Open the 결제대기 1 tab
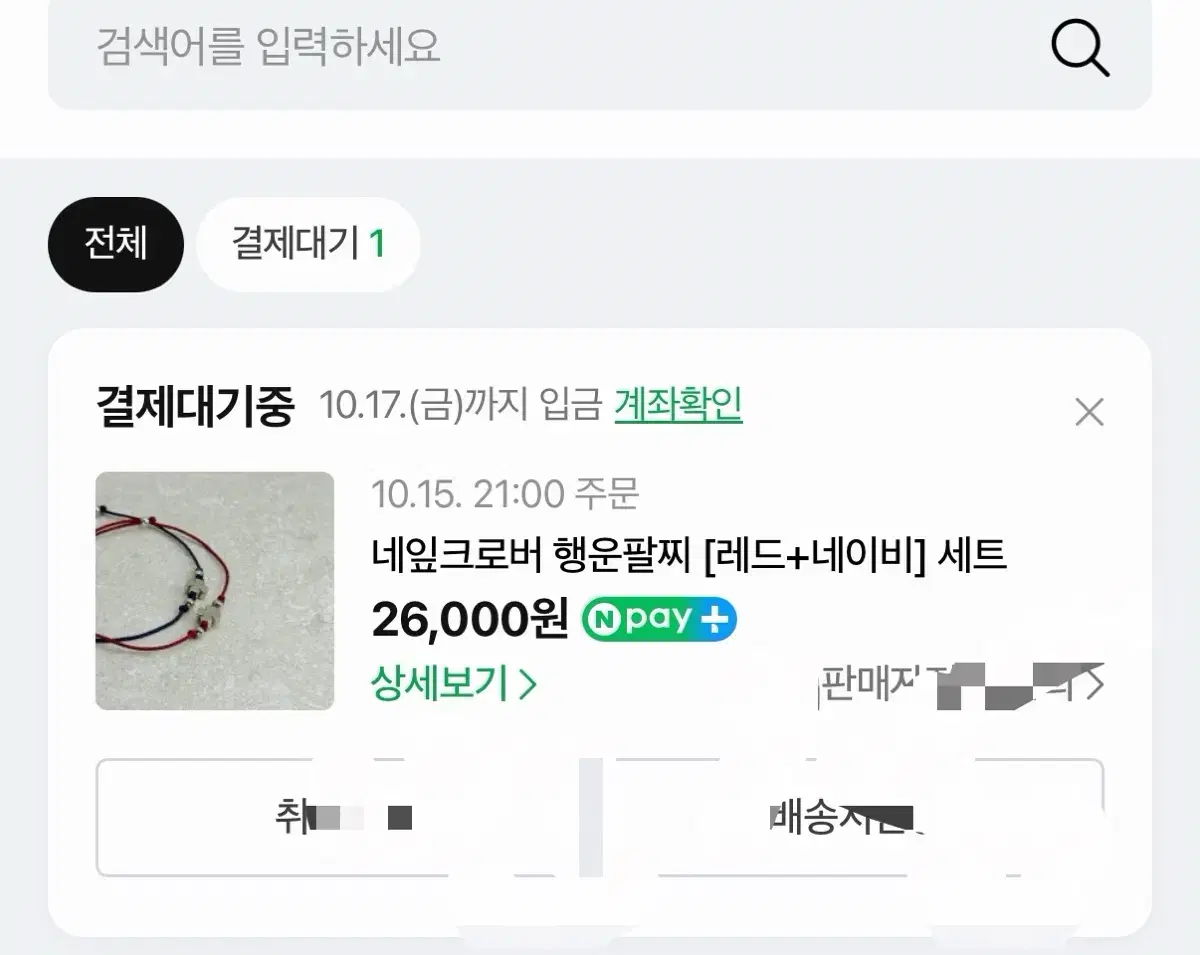Screen dimensions: 1200x955 pyautogui.click(x=307, y=243)
